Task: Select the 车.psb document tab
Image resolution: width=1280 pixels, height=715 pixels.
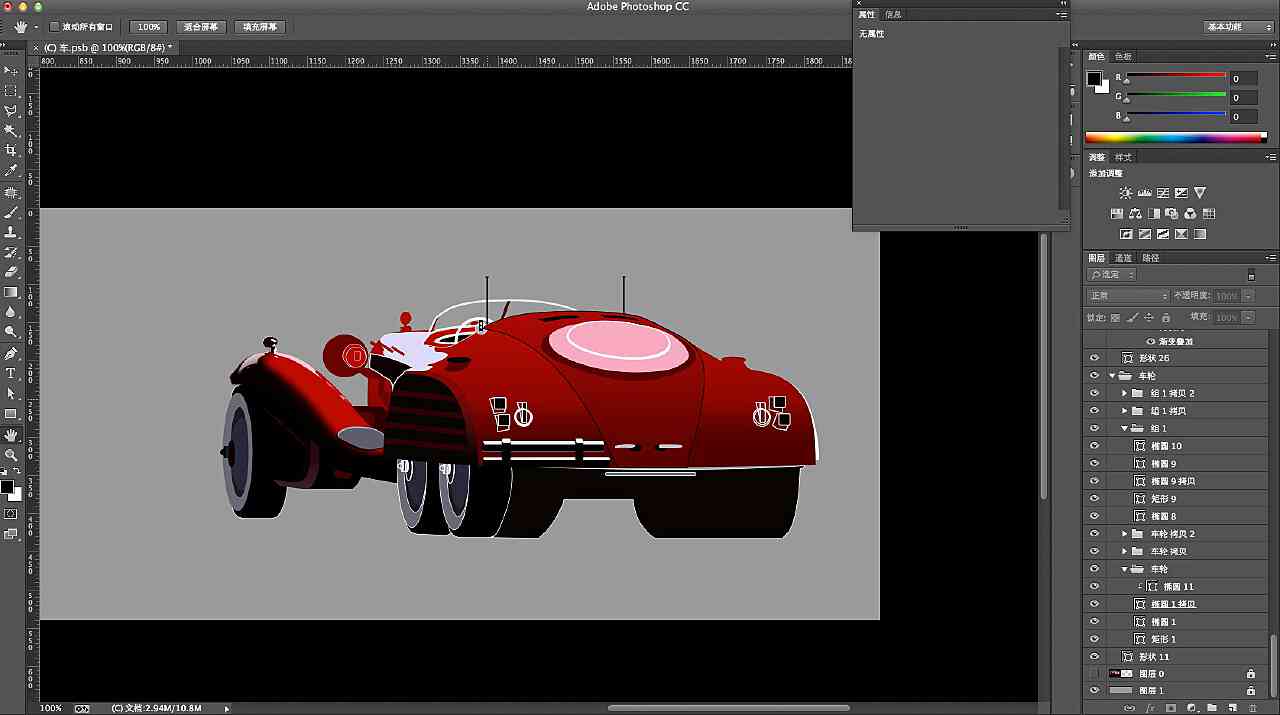Action: [x=106, y=47]
